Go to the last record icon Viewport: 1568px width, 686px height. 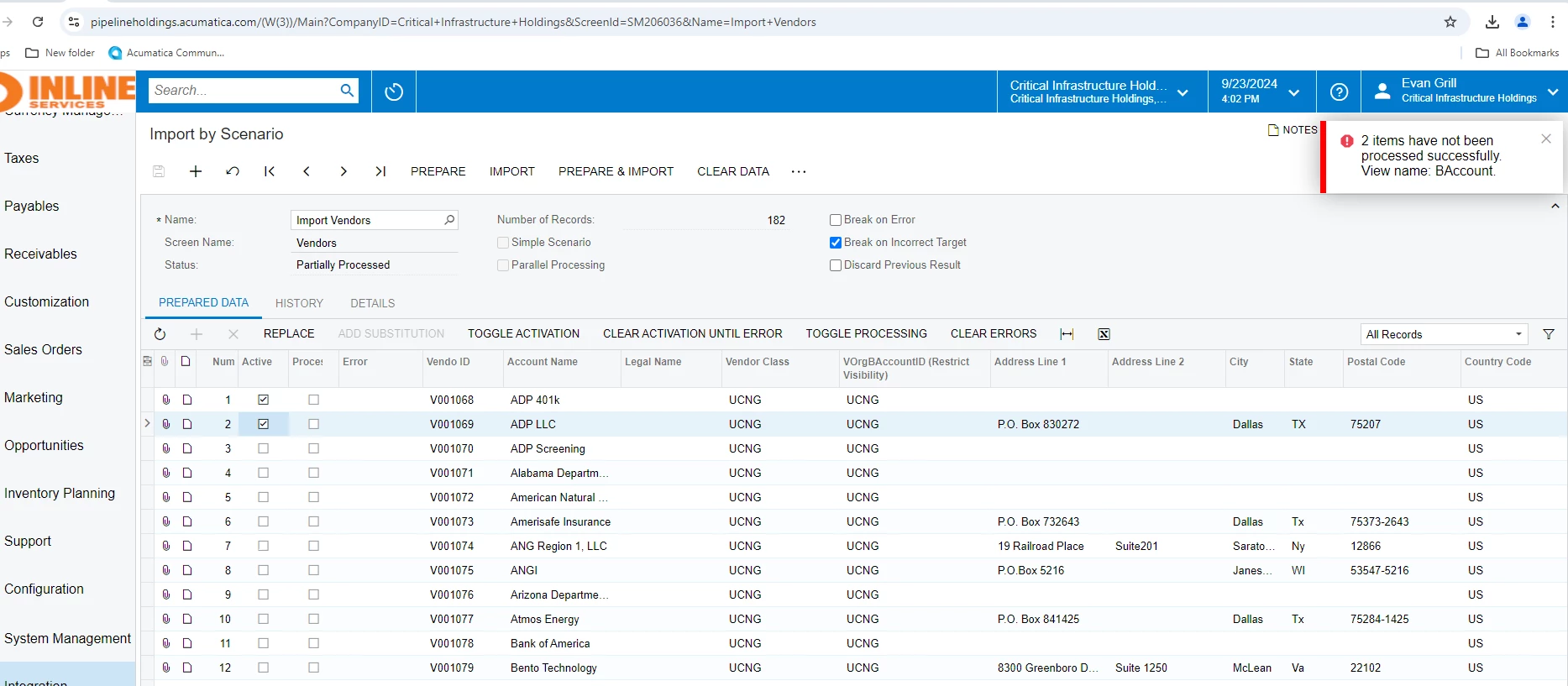pyautogui.click(x=380, y=171)
